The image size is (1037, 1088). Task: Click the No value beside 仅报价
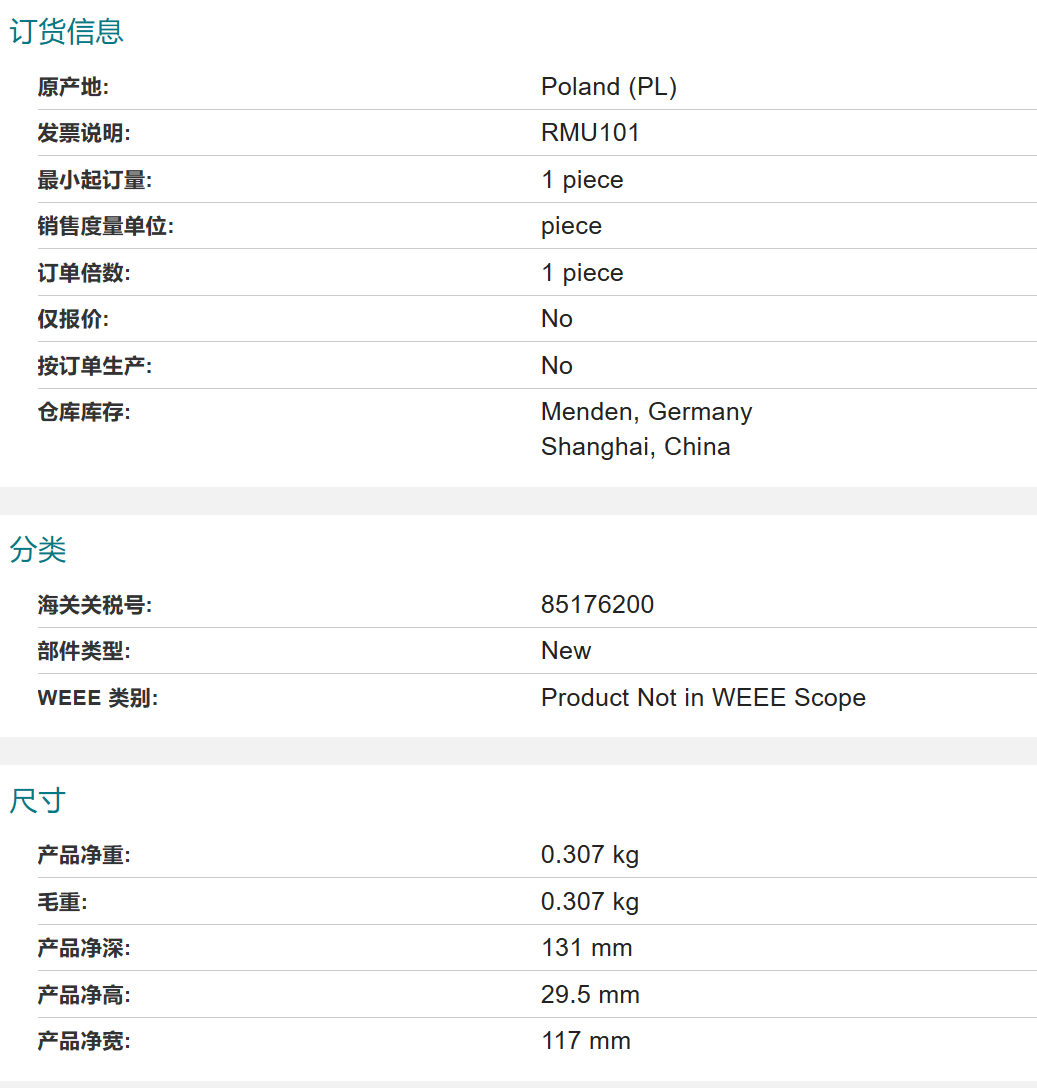pos(556,319)
